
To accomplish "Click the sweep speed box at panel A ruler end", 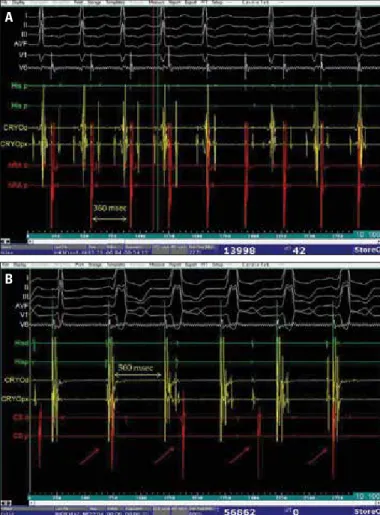I will coord(367,235).
